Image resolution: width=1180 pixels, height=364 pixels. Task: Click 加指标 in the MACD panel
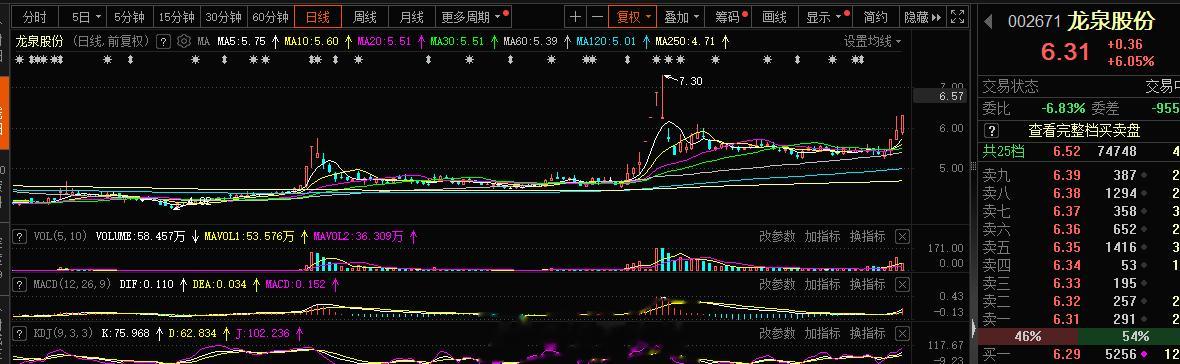[x=822, y=284]
